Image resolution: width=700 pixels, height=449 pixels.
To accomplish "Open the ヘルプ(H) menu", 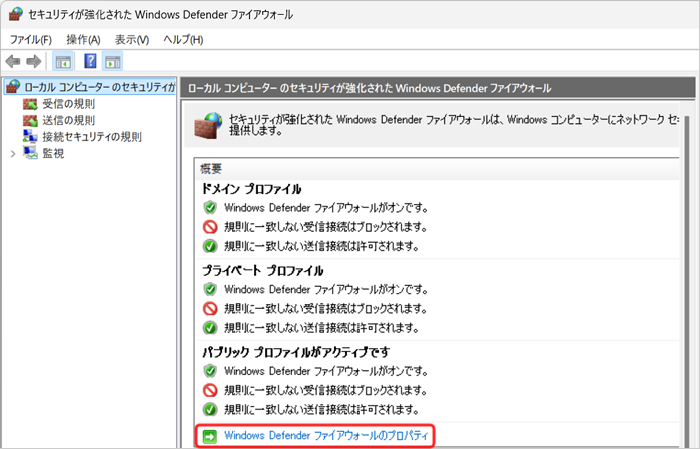I will click(183, 39).
